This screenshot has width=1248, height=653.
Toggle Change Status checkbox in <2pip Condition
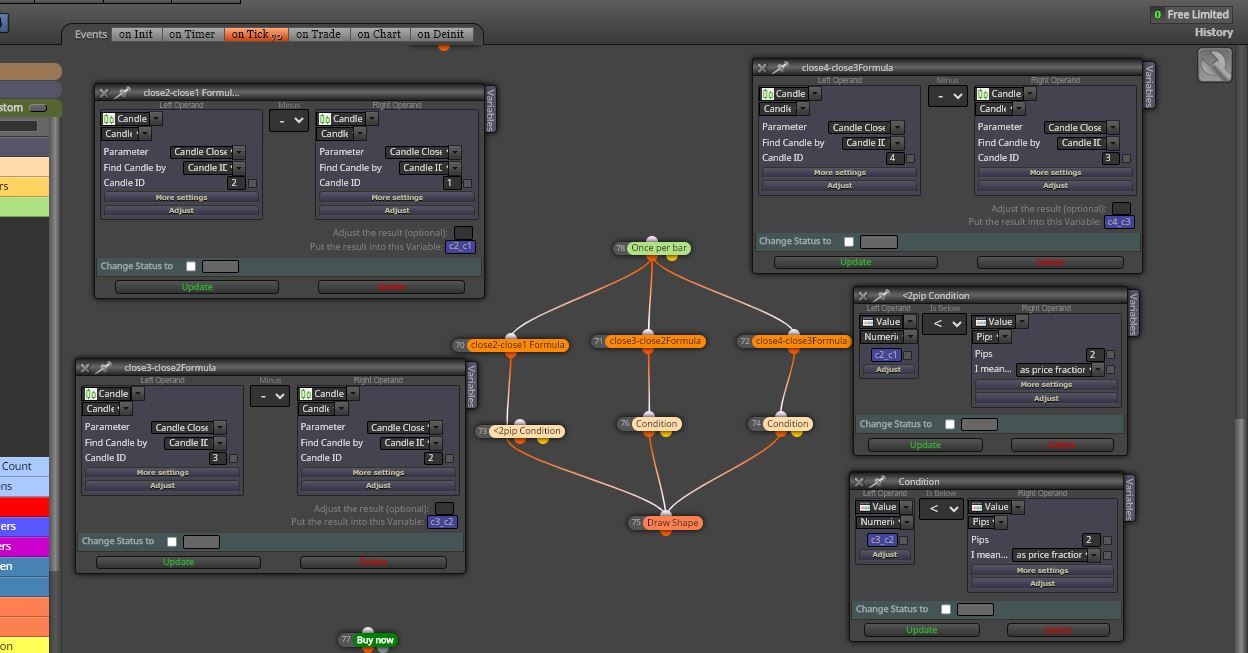click(950, 424)
